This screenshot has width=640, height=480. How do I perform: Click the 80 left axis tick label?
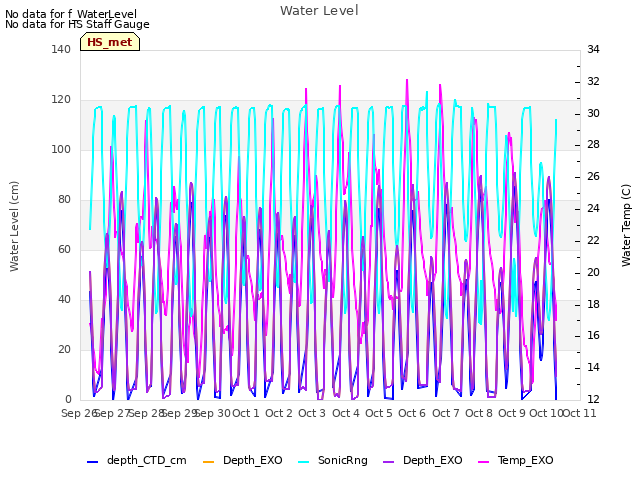coord(64,200)
